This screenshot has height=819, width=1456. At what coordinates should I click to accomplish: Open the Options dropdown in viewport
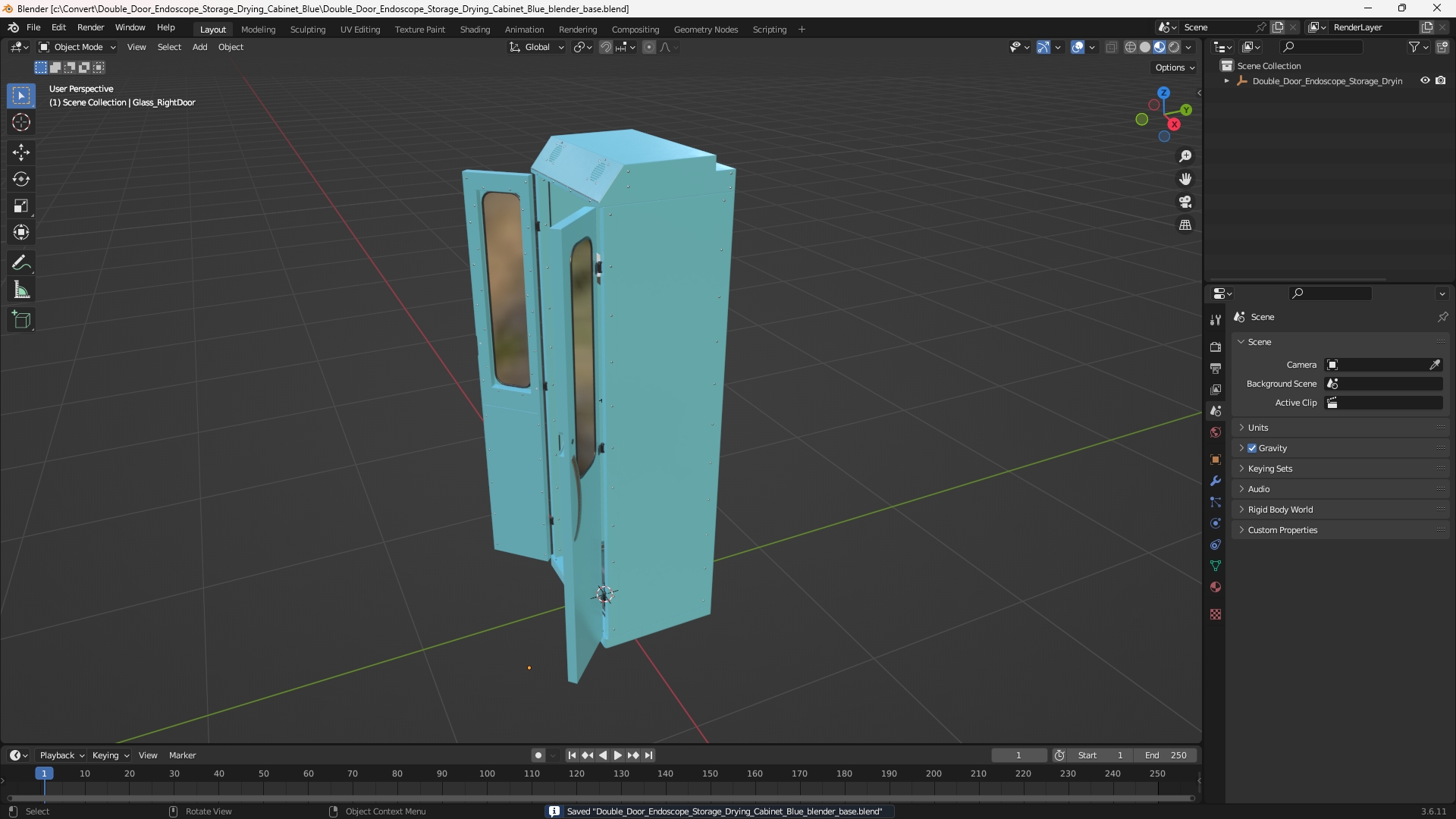(x=1175, y=67)
